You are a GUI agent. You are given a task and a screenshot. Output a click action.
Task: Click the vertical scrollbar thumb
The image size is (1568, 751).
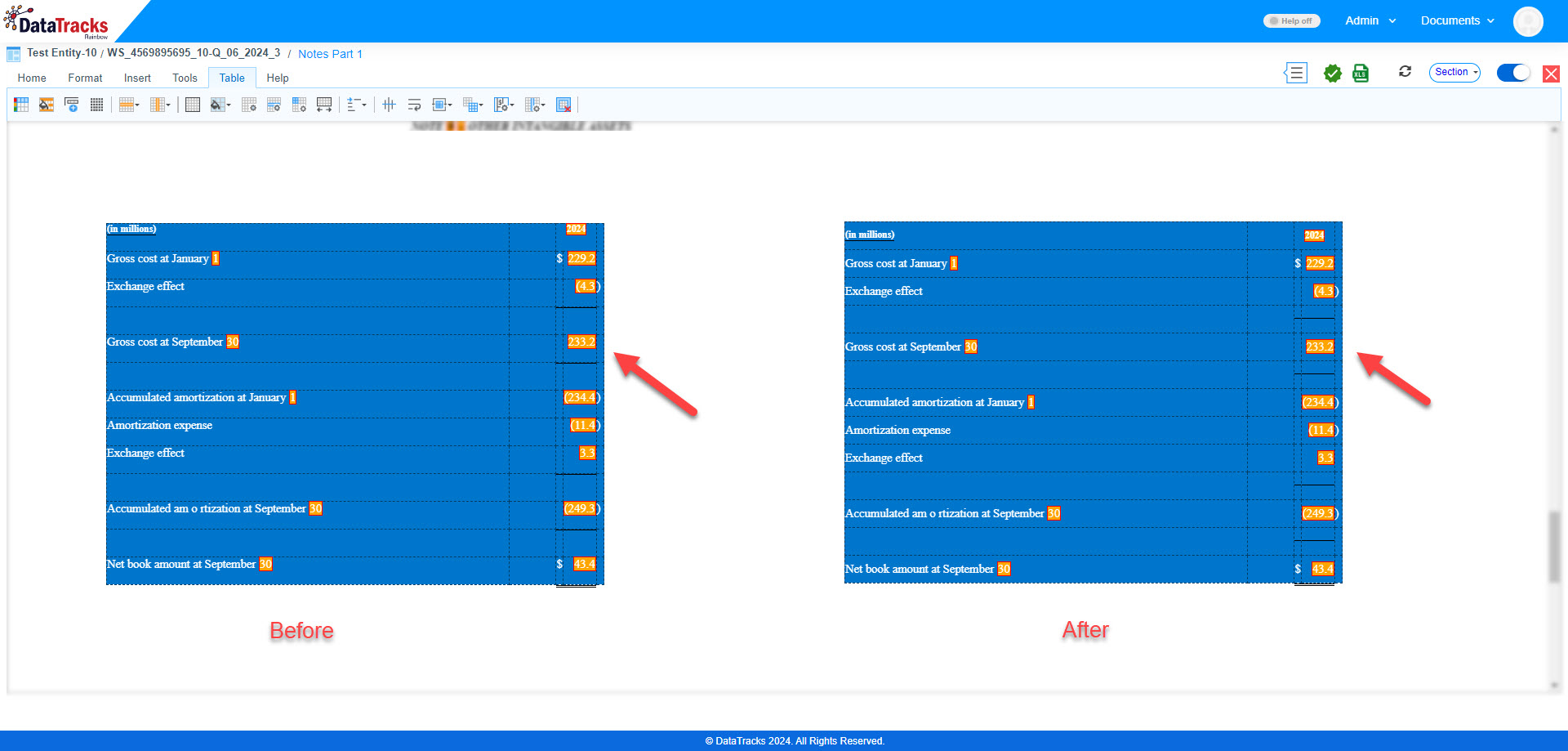pos(1554,546)
